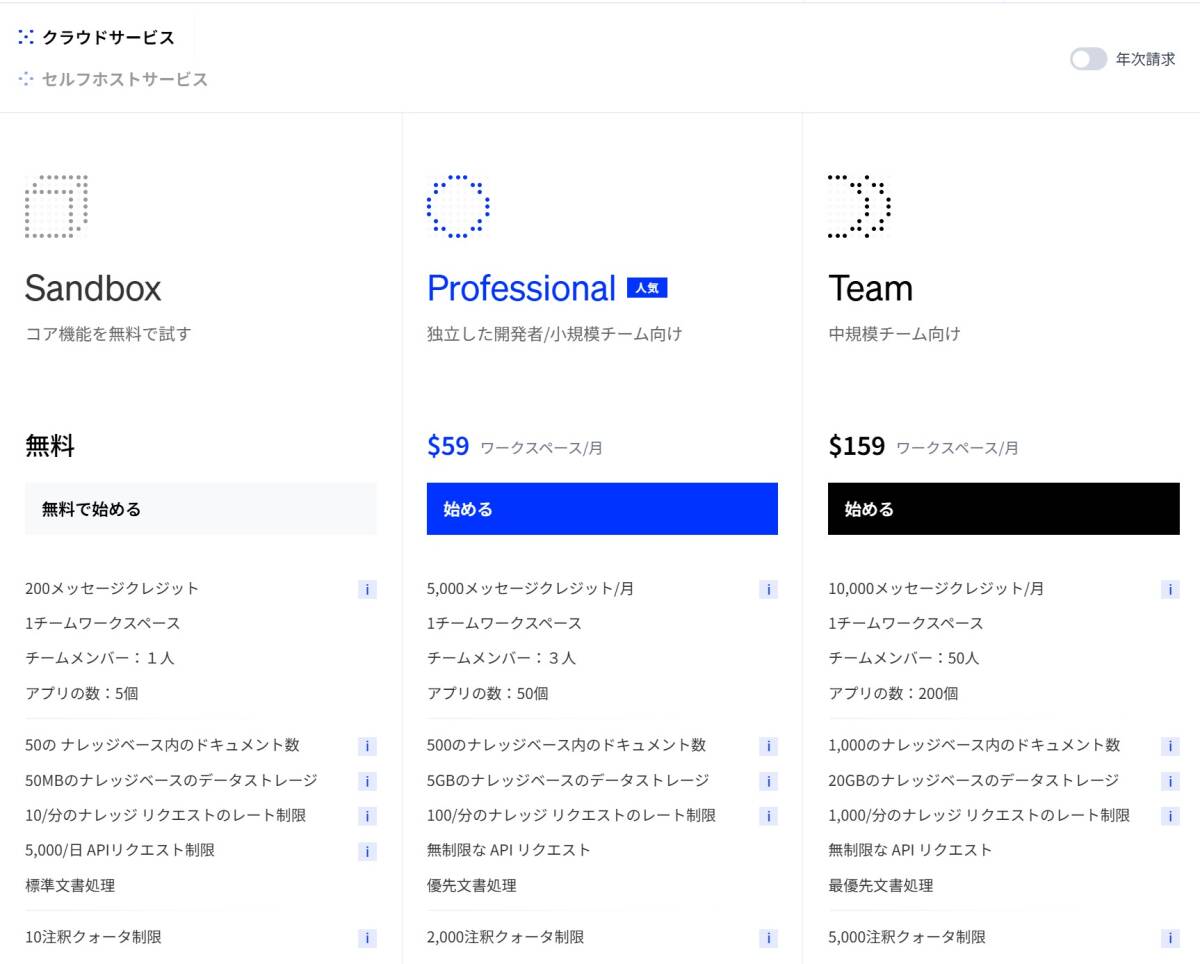Click the 人気 badge next to Professional
Viewport: 1200px width, 964px height.
[x=647, y=288]
